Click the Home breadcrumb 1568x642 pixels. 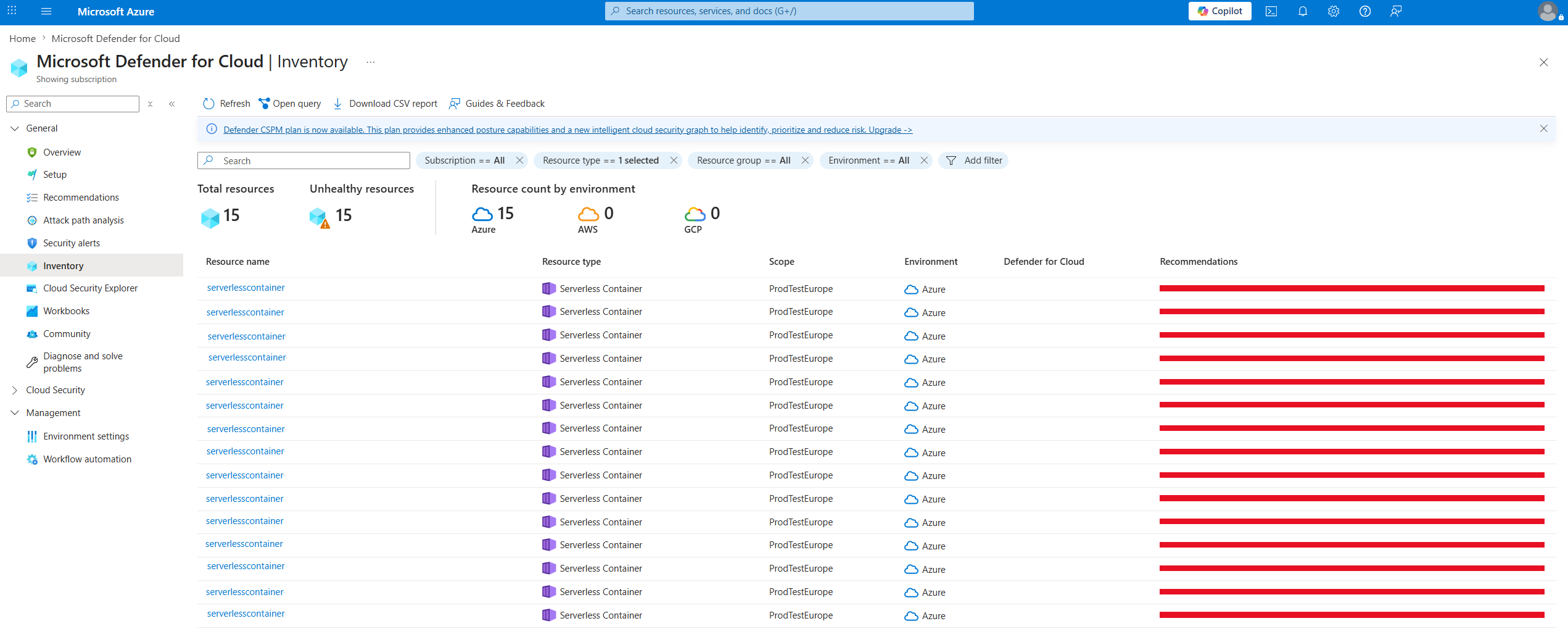point(22,38)
